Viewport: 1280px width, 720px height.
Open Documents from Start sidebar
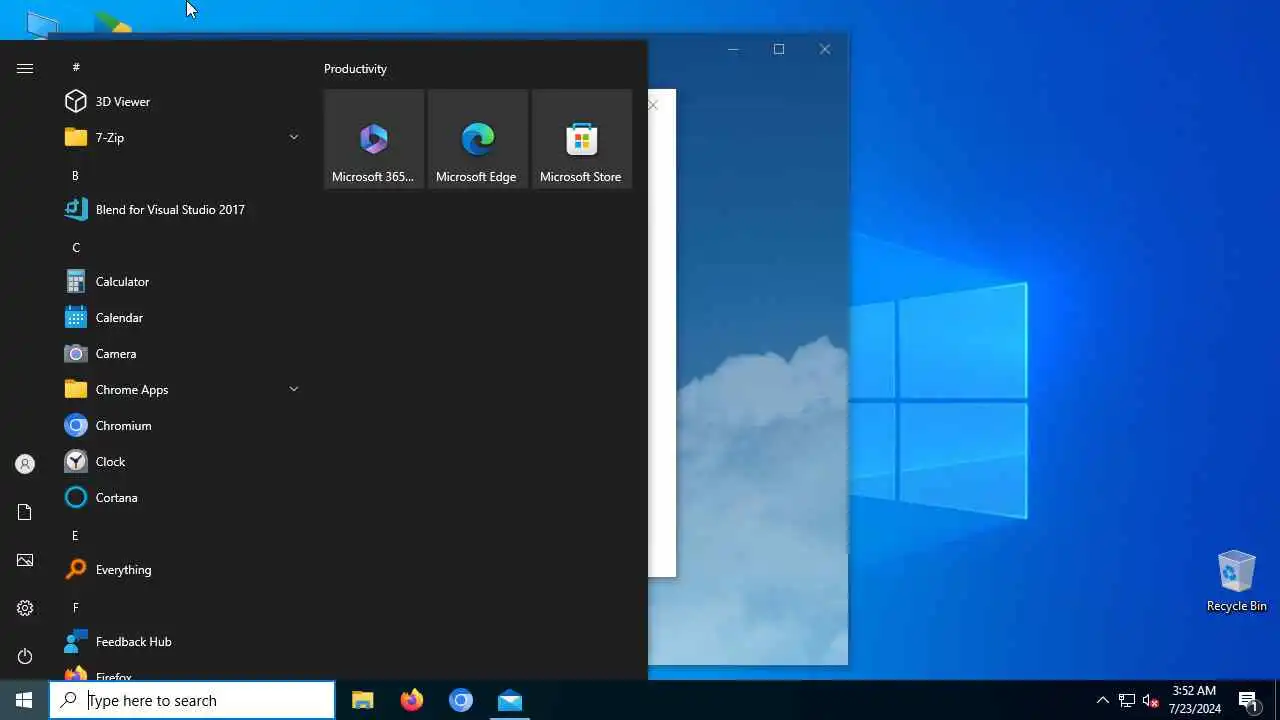[x=25, y=512]
